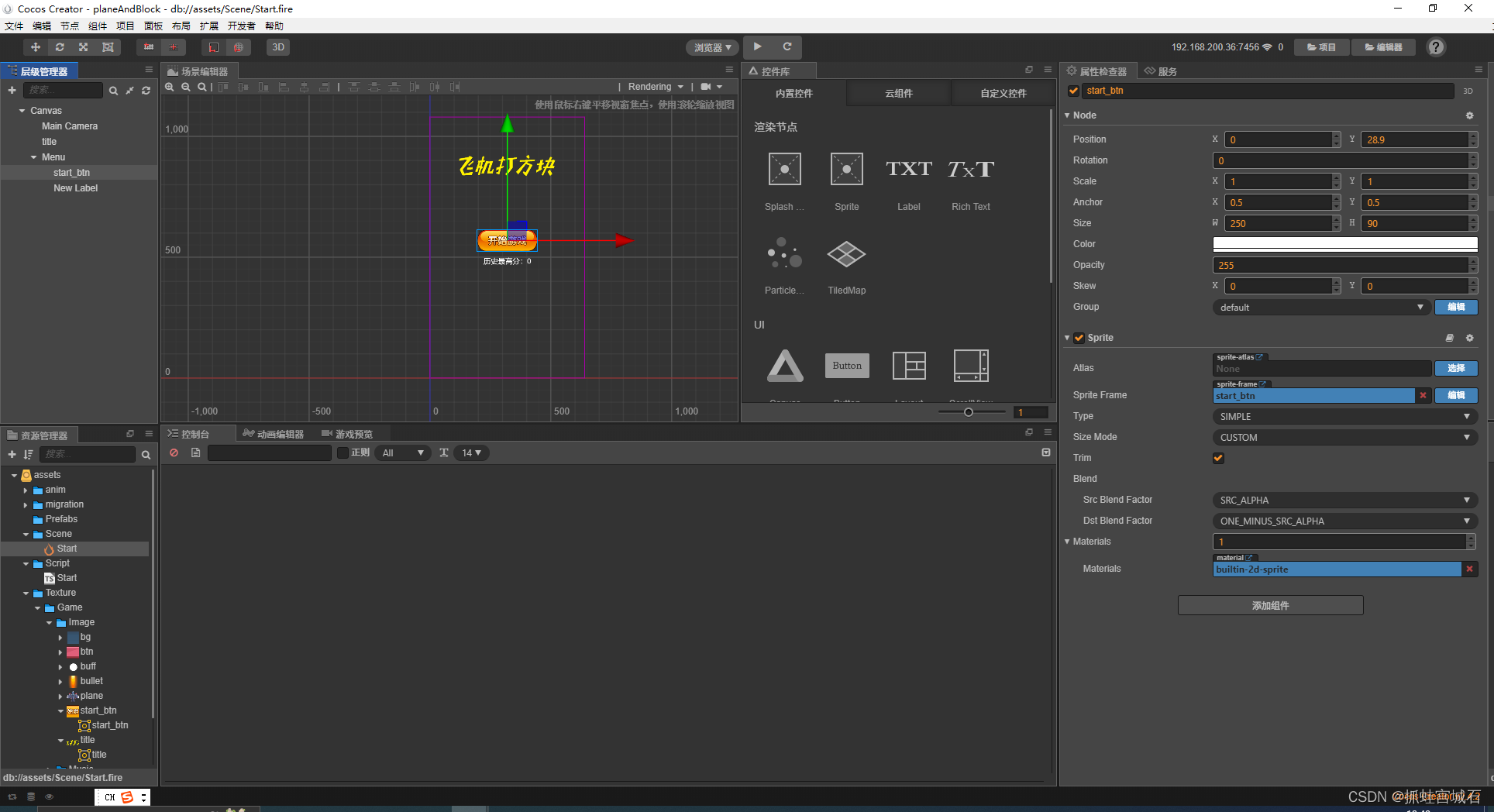The height and width of the screenshot is (812, 1494).
Task: Open the sprite Type SIMPLE dropdown
Action: click(x=1344, y=416)
